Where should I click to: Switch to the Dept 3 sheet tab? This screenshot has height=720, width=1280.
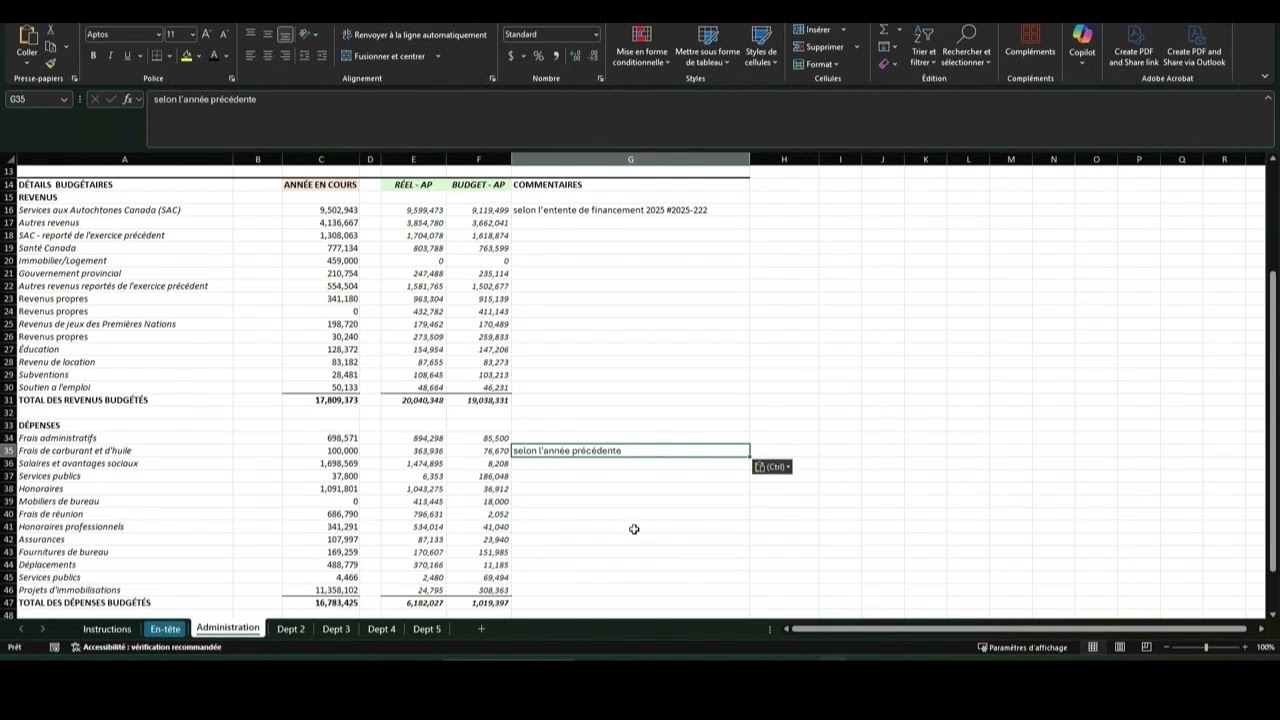point(336,629)
